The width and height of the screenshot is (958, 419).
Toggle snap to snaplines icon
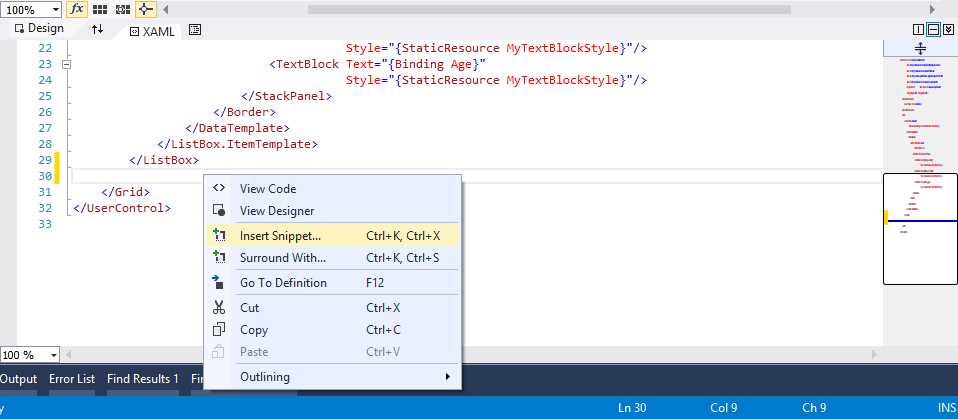(x=145, y=9)
